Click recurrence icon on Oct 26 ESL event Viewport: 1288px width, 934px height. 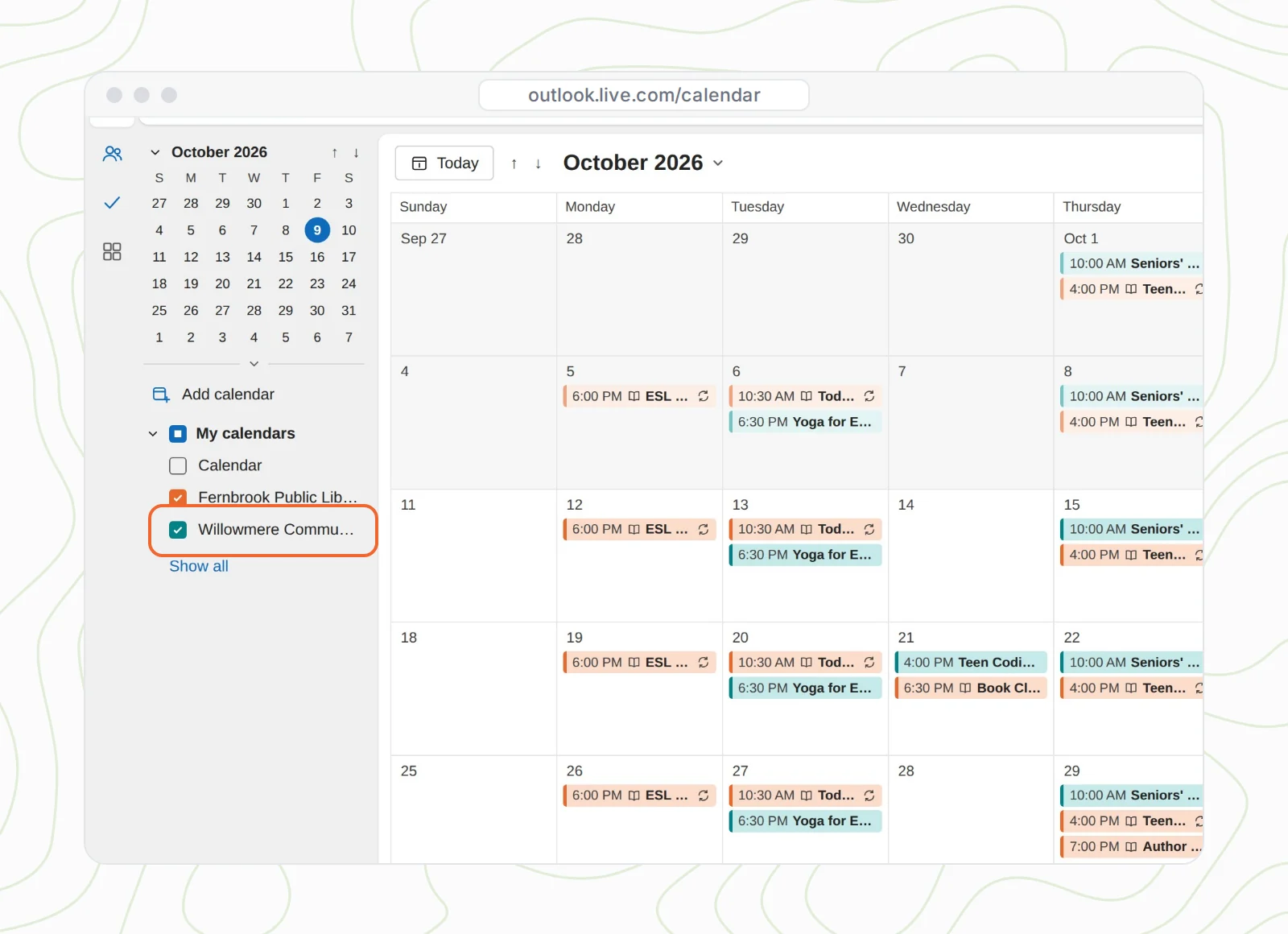click(x=703, y=796)
